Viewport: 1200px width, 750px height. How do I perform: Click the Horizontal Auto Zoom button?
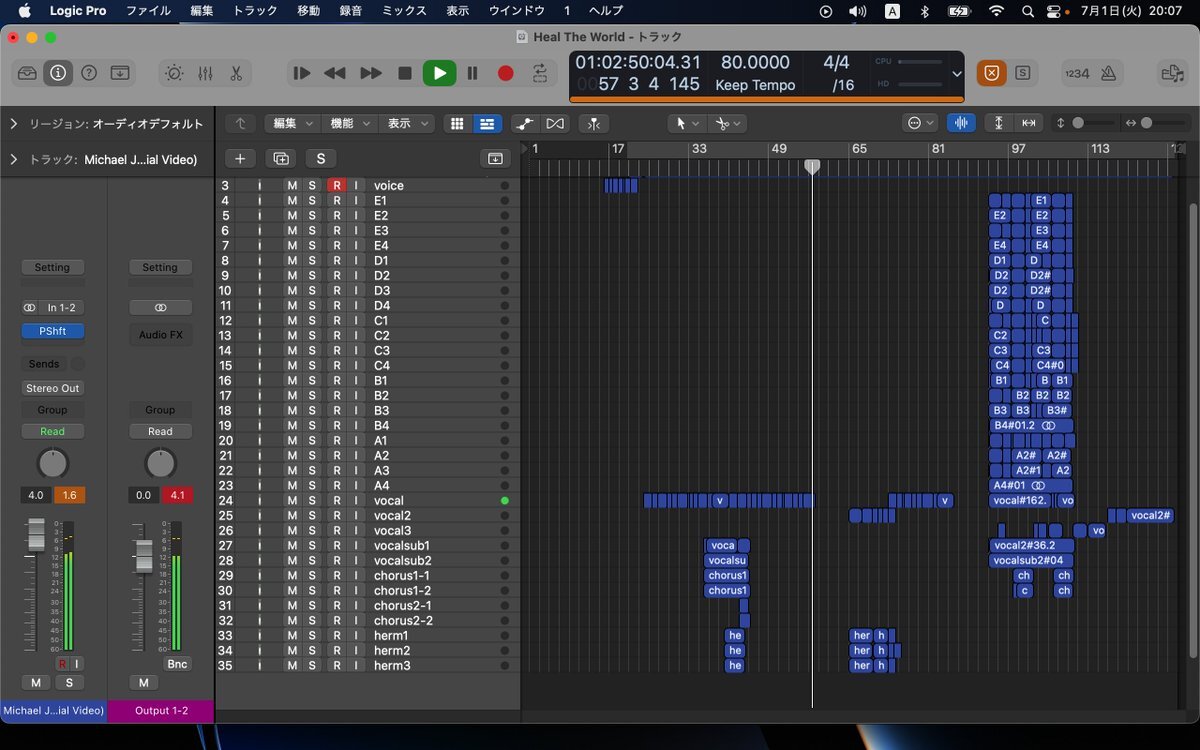pos(1029,123)
